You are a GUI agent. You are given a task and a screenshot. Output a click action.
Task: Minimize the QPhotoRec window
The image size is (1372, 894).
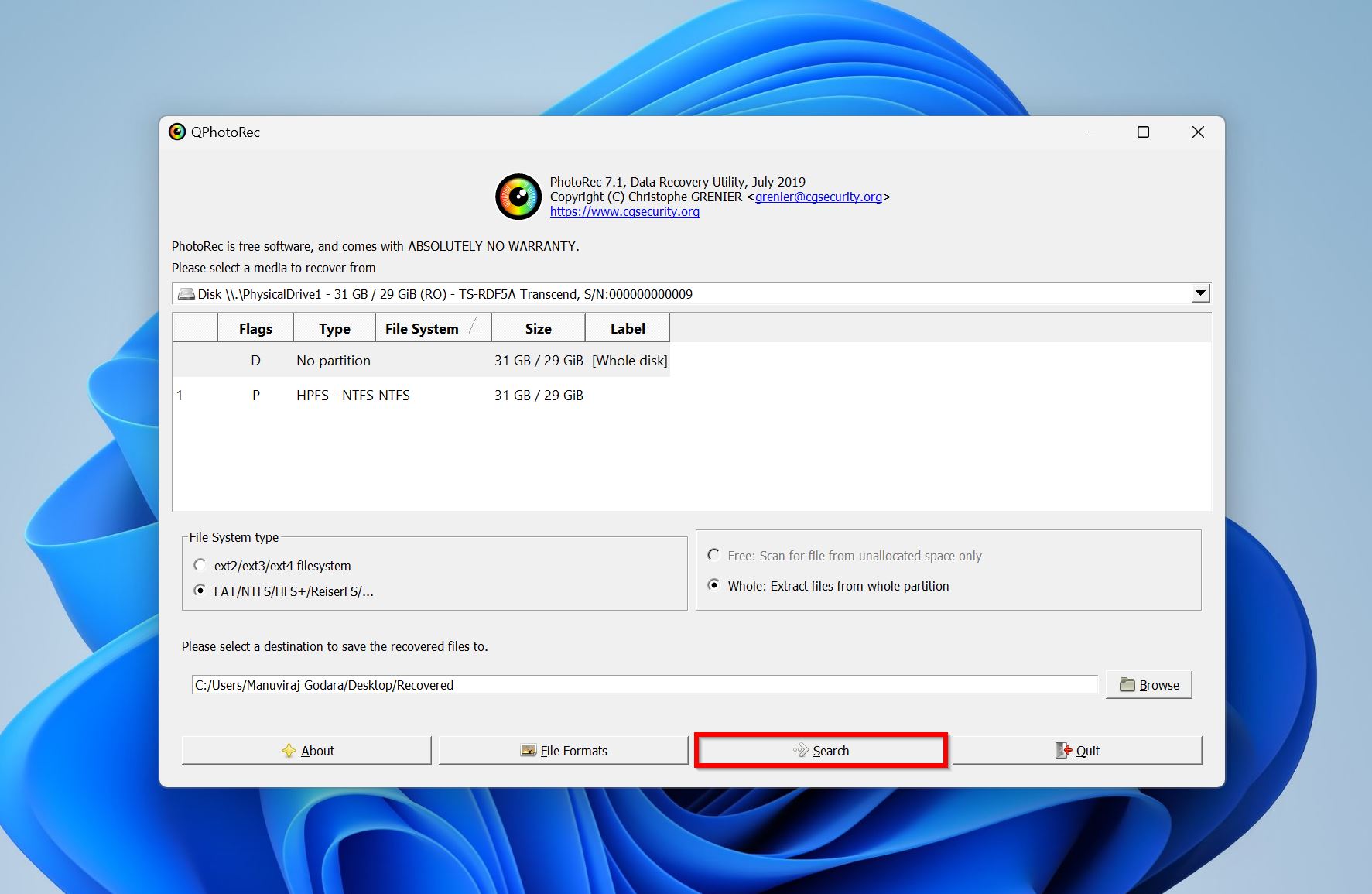(1090, 132)
